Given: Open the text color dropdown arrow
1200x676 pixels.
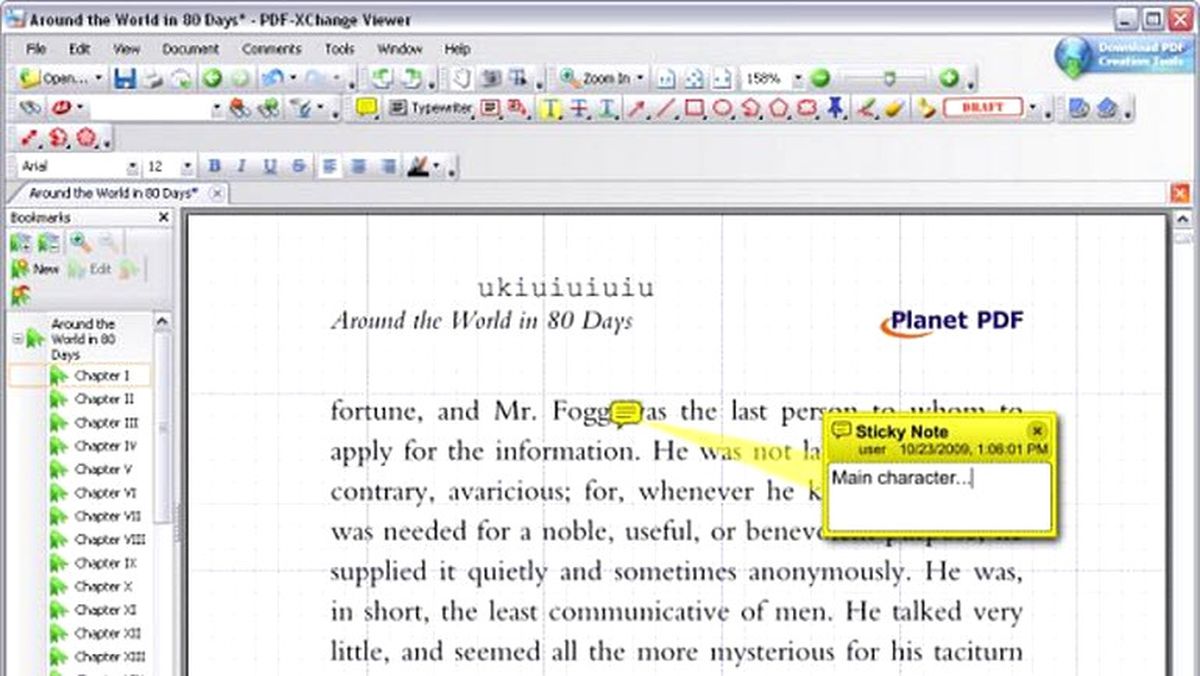Looking at the screenshot, I should tap(436, 167).
